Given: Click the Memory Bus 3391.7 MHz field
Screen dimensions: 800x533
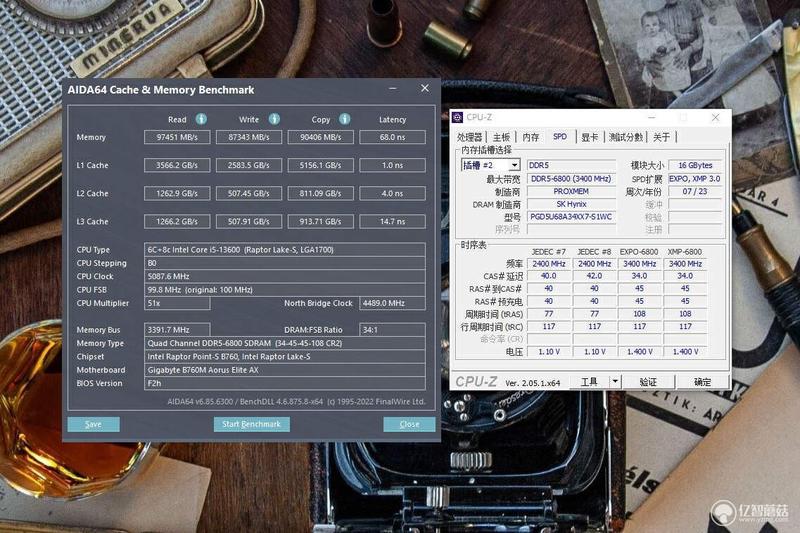Looking at the screenshot, I should pyautogui.click(x=177, y=330).
